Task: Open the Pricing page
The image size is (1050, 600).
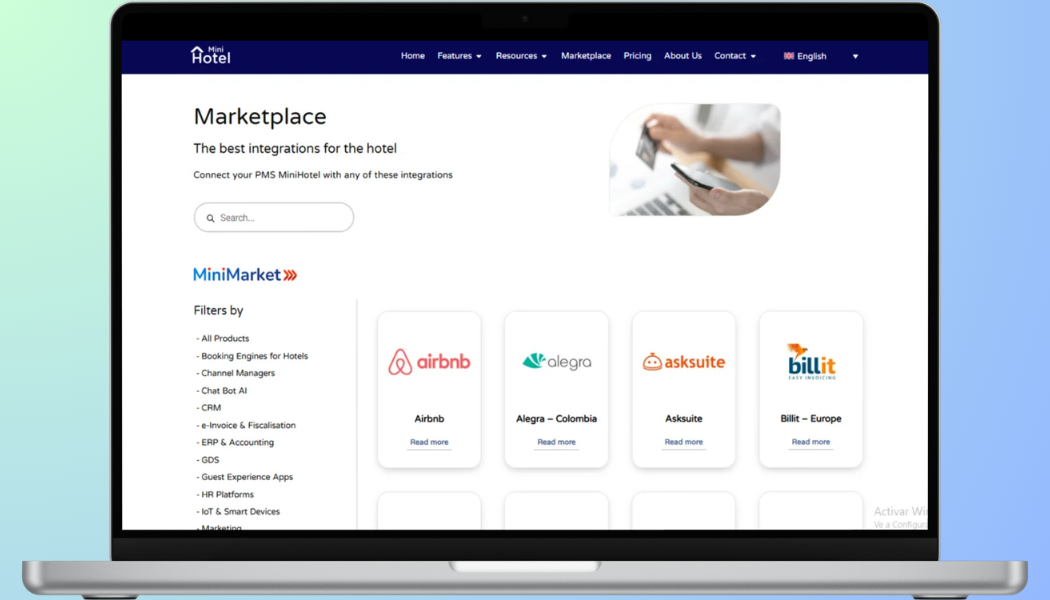Action: tap(637, 56)
